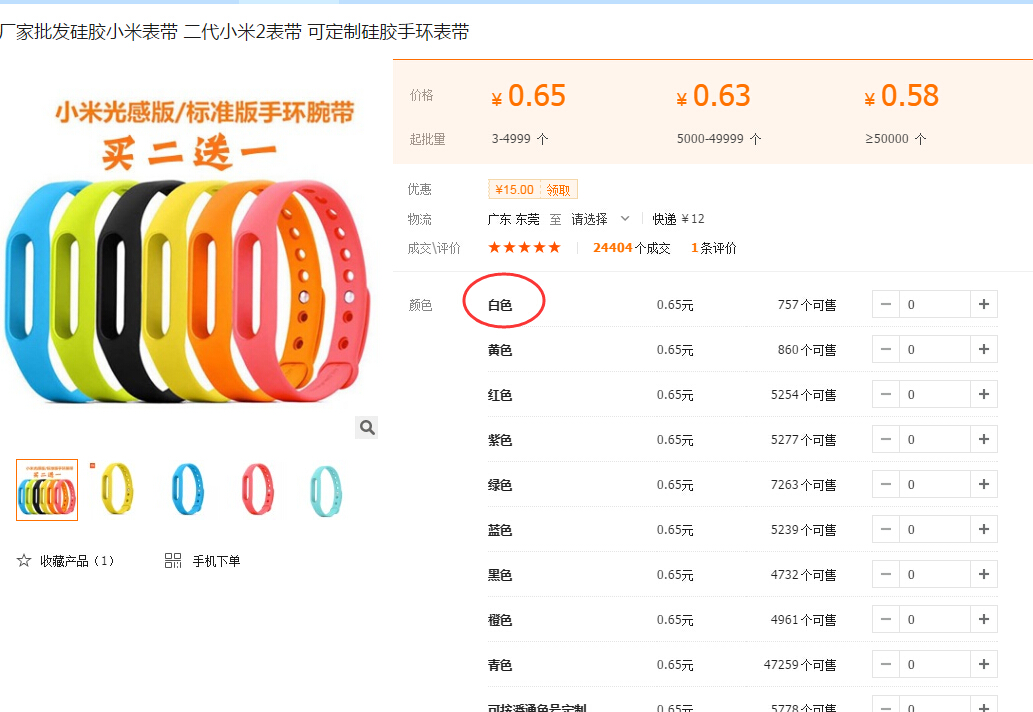Click the five-star rating
The height and width of the screenshot is (712, 1033).
click(x=524, y=248)
